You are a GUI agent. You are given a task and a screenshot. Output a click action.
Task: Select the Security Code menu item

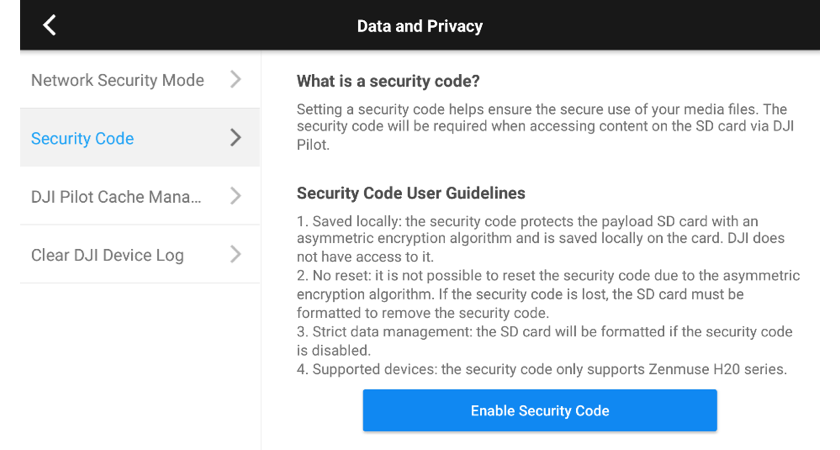coord(82,138)
